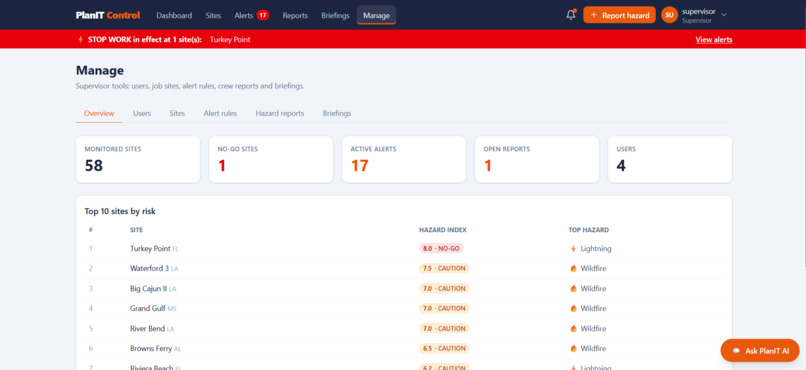
Task: Click the wildfire icon in the Waterford 3 row
Action: [574, 268]
